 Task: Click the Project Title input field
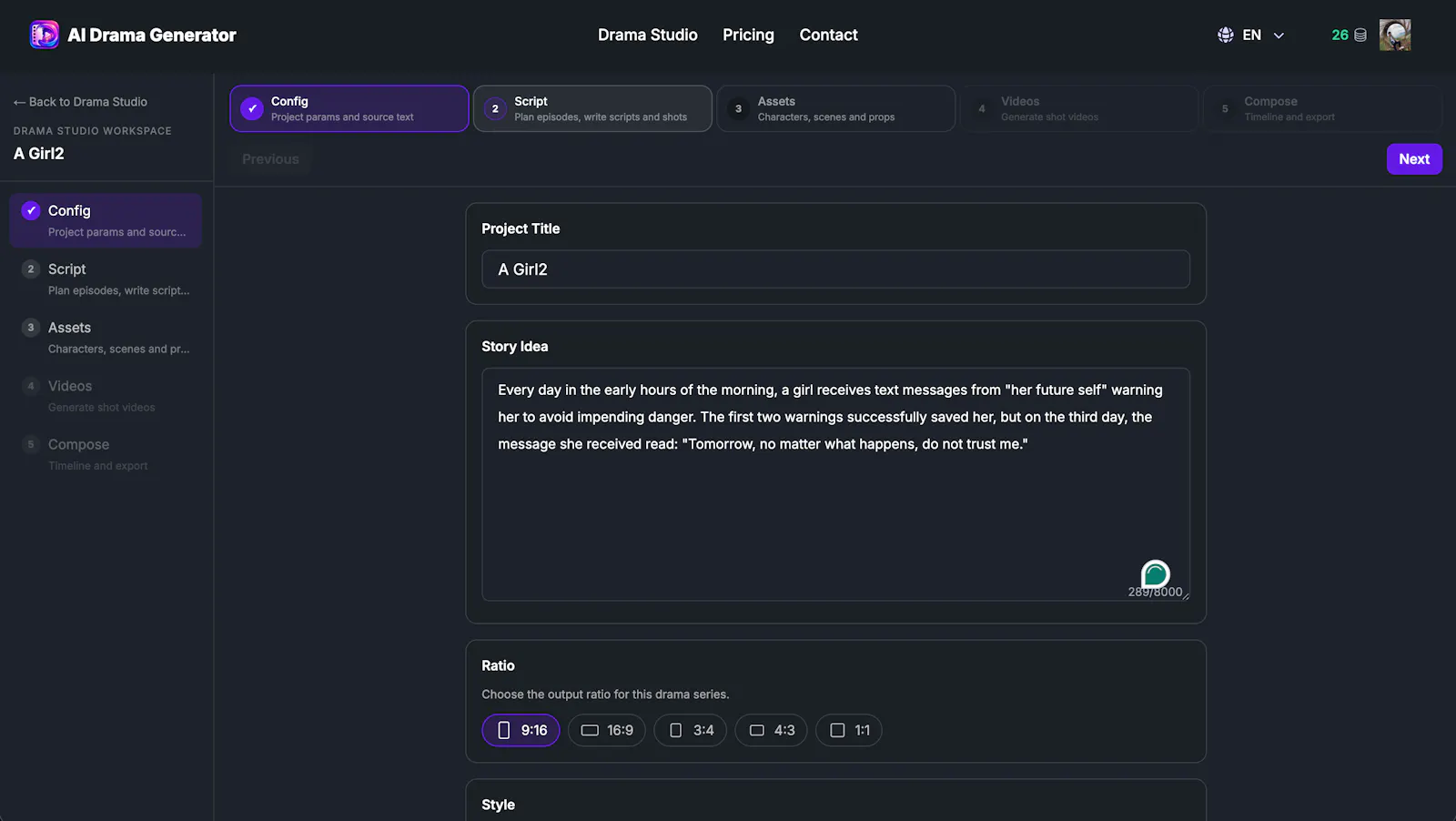coord(835,269)
